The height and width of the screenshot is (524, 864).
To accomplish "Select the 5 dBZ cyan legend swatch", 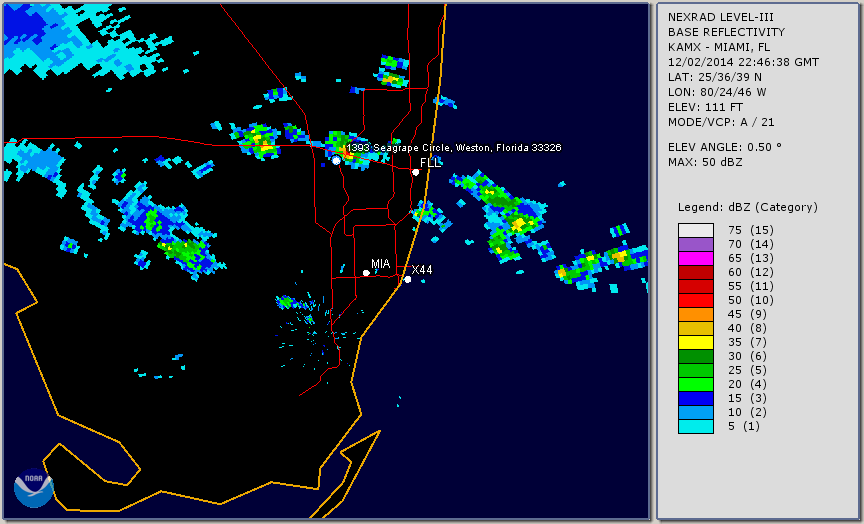I will tap(695, 426).
